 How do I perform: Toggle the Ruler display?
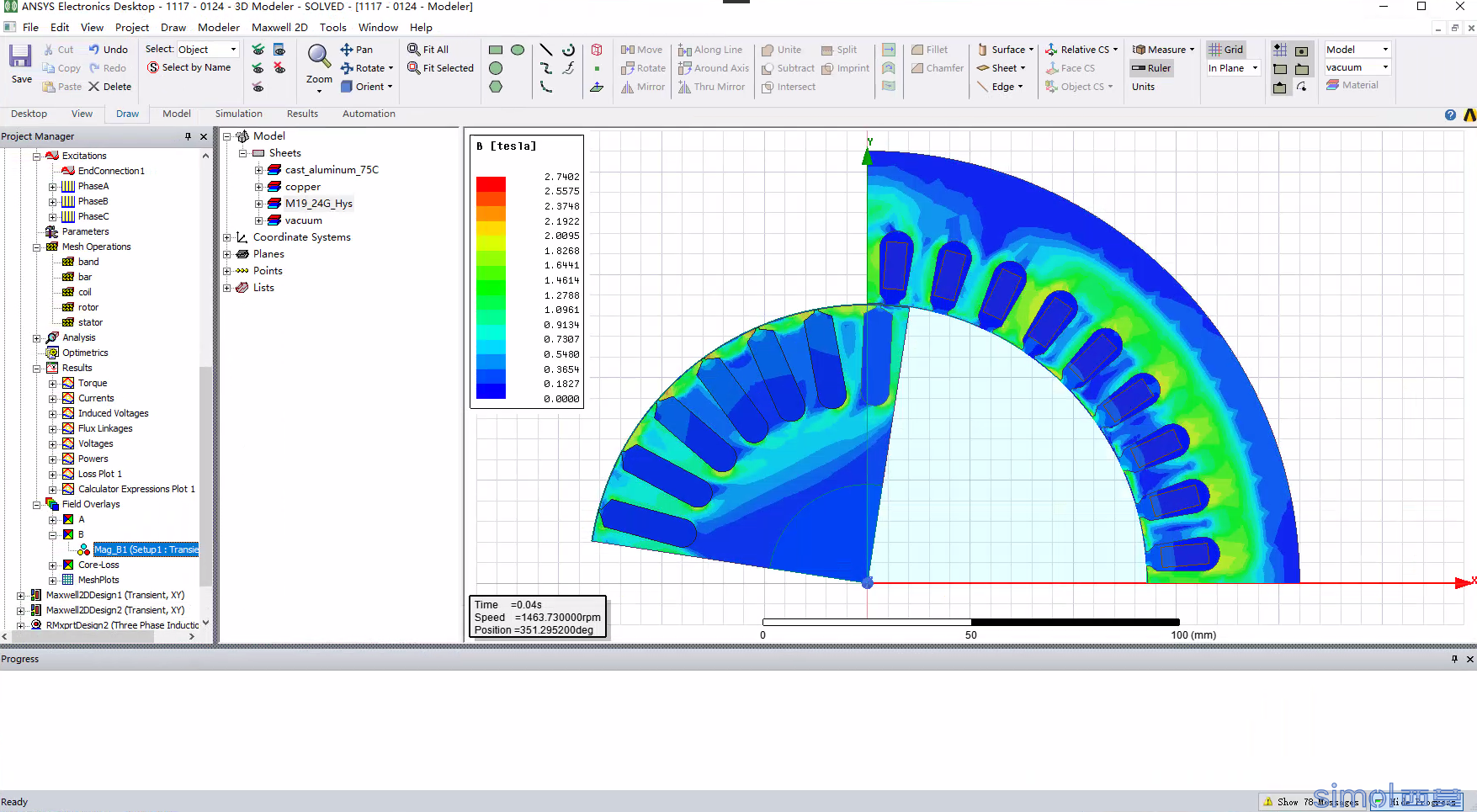click(1151, 68)
